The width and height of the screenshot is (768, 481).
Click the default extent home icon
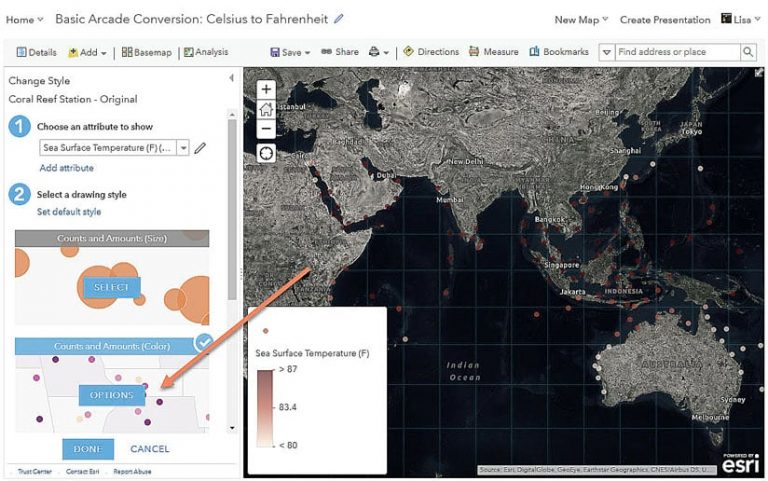click(266, 109)
